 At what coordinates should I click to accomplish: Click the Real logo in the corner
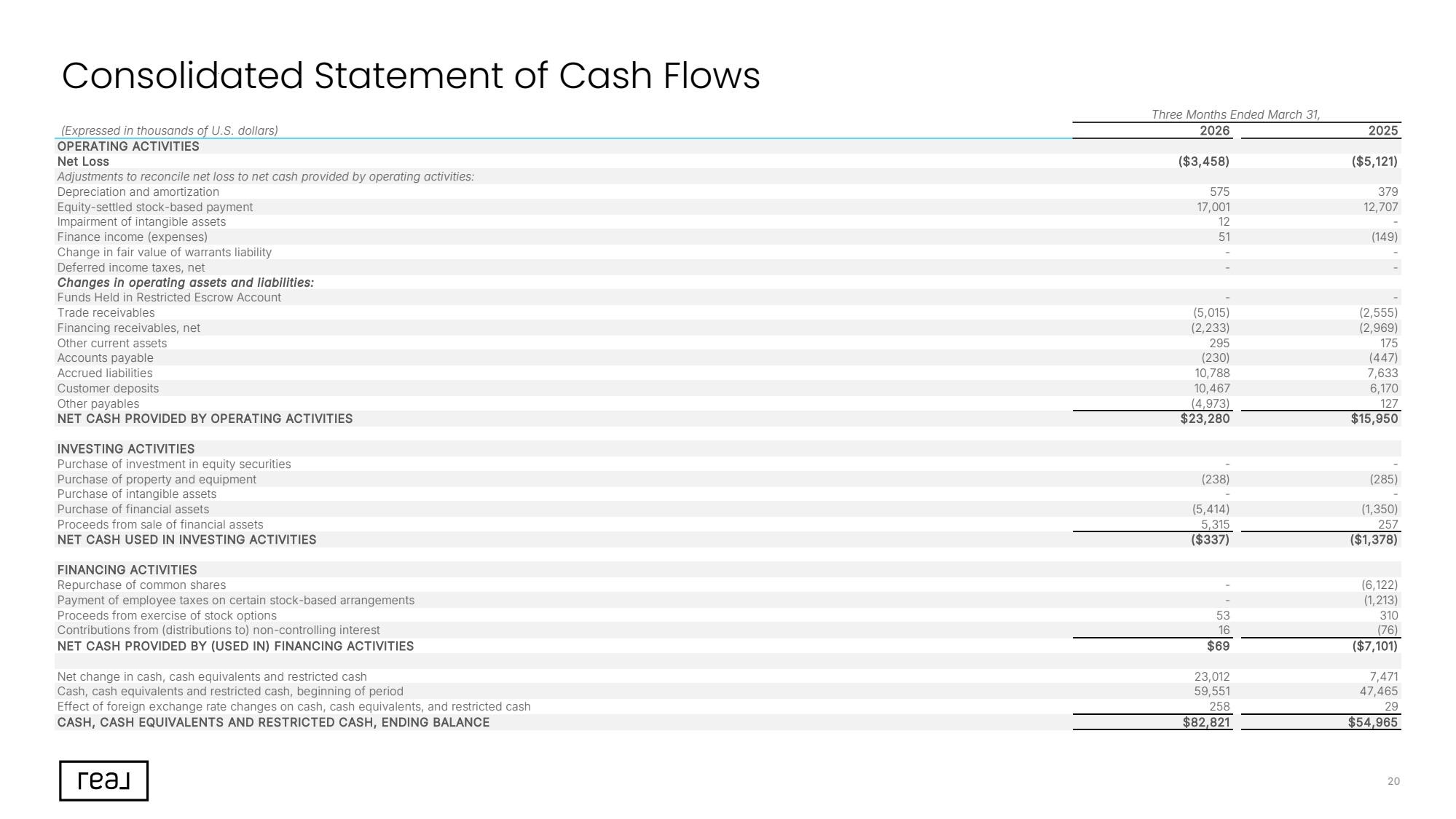click(103, 781)
